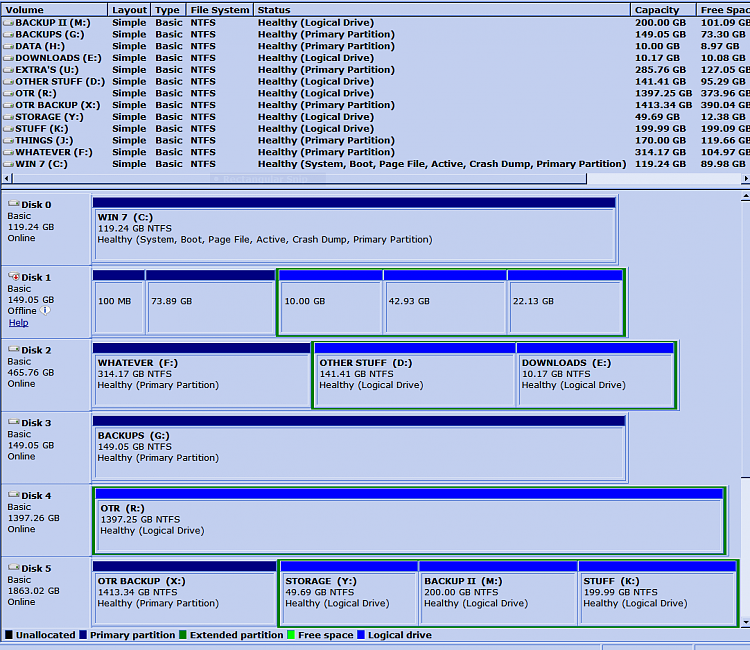This screenshot has width=750, height=650.
Task: Select the 100 MB partition on Disk 1
Action: click(119, 302)
